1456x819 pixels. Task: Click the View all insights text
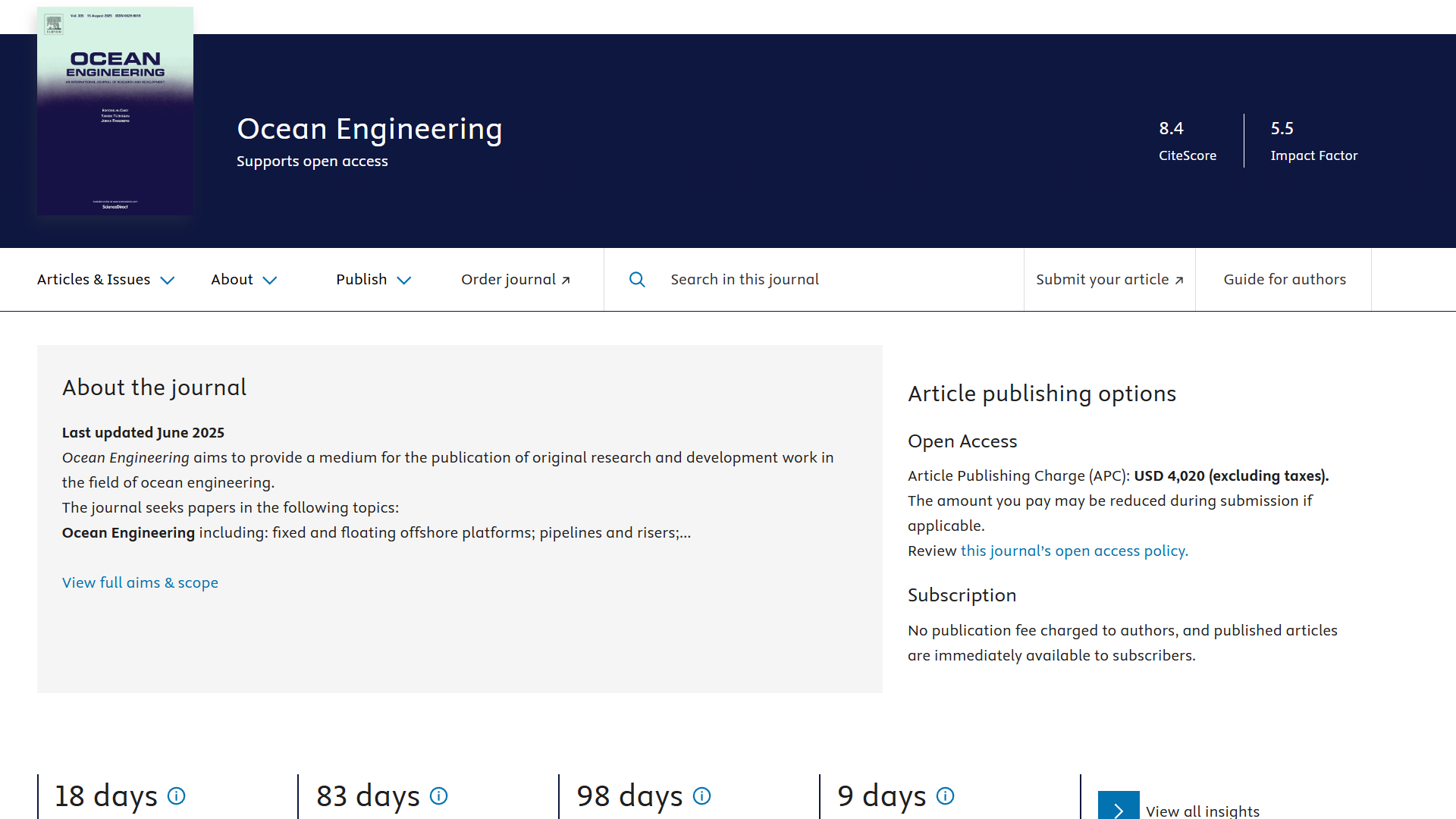click(x=1202, y=811)
